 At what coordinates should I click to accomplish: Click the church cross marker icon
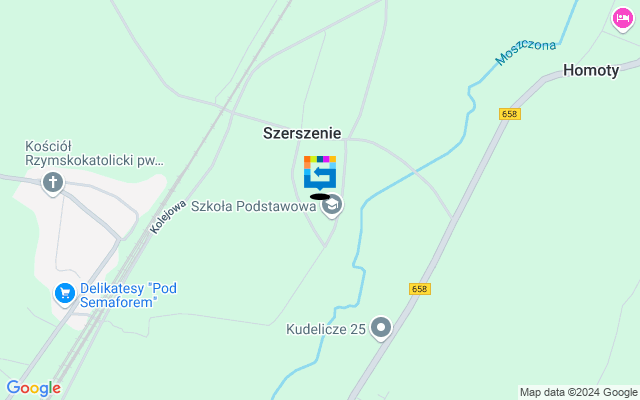(53, 183)
